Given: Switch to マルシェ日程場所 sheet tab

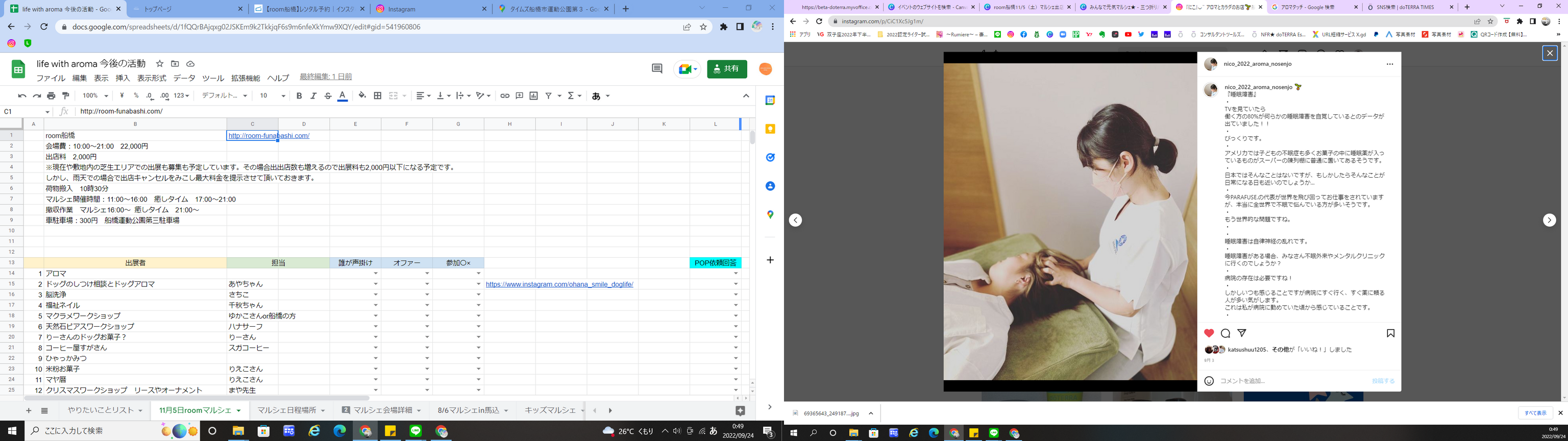Looking at the screenshot, I should click(x=290, y=410).
